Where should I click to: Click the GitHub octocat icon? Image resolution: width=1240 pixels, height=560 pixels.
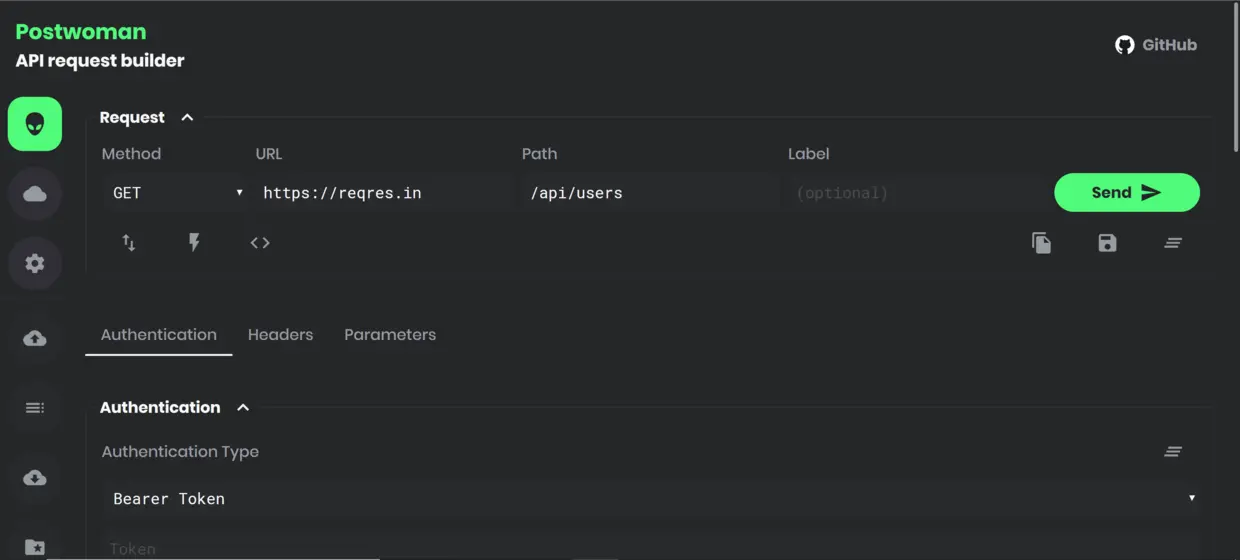(x=1125, y=45)
